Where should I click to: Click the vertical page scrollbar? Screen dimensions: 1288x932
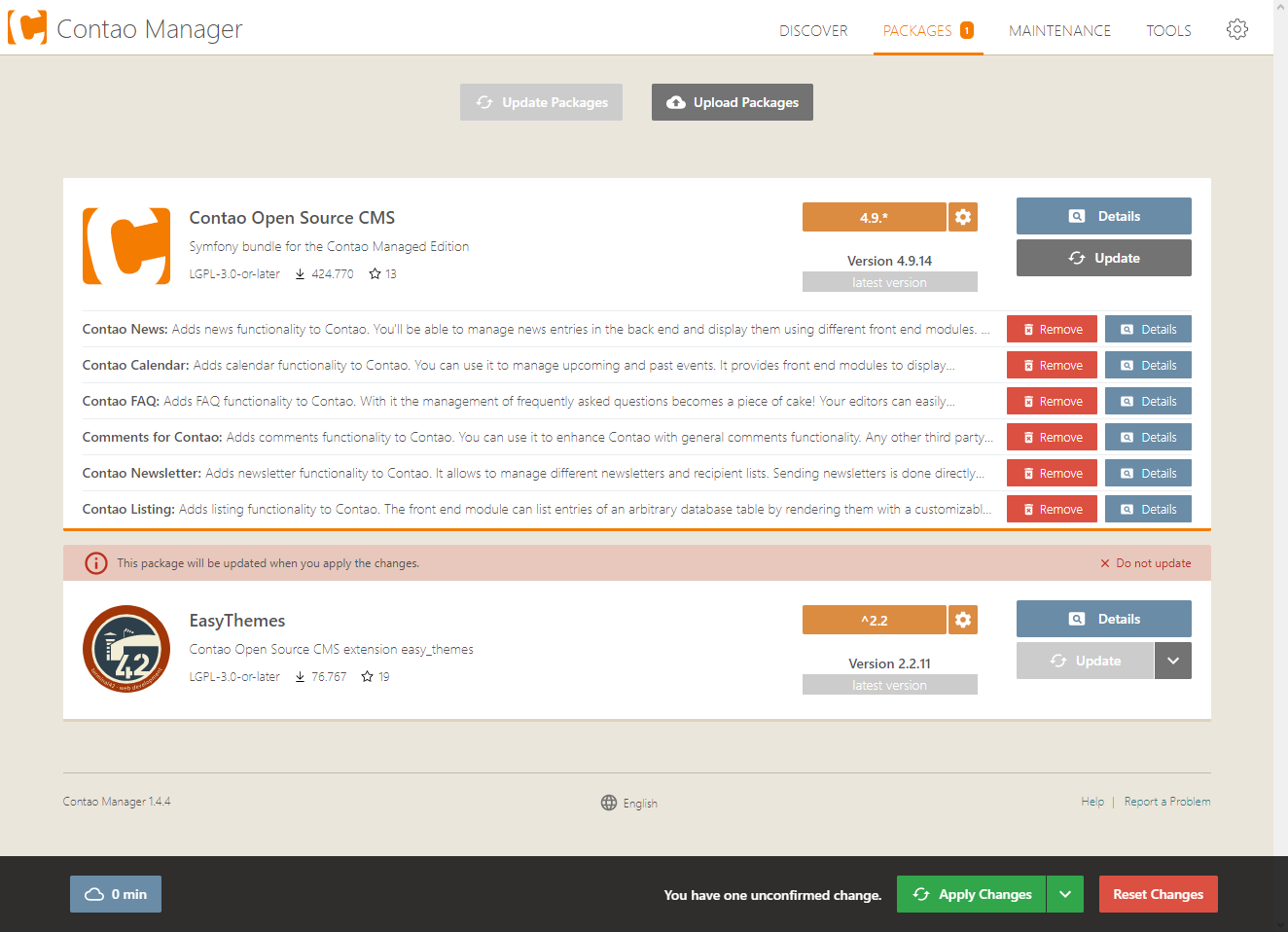[x=1280, y=466]
